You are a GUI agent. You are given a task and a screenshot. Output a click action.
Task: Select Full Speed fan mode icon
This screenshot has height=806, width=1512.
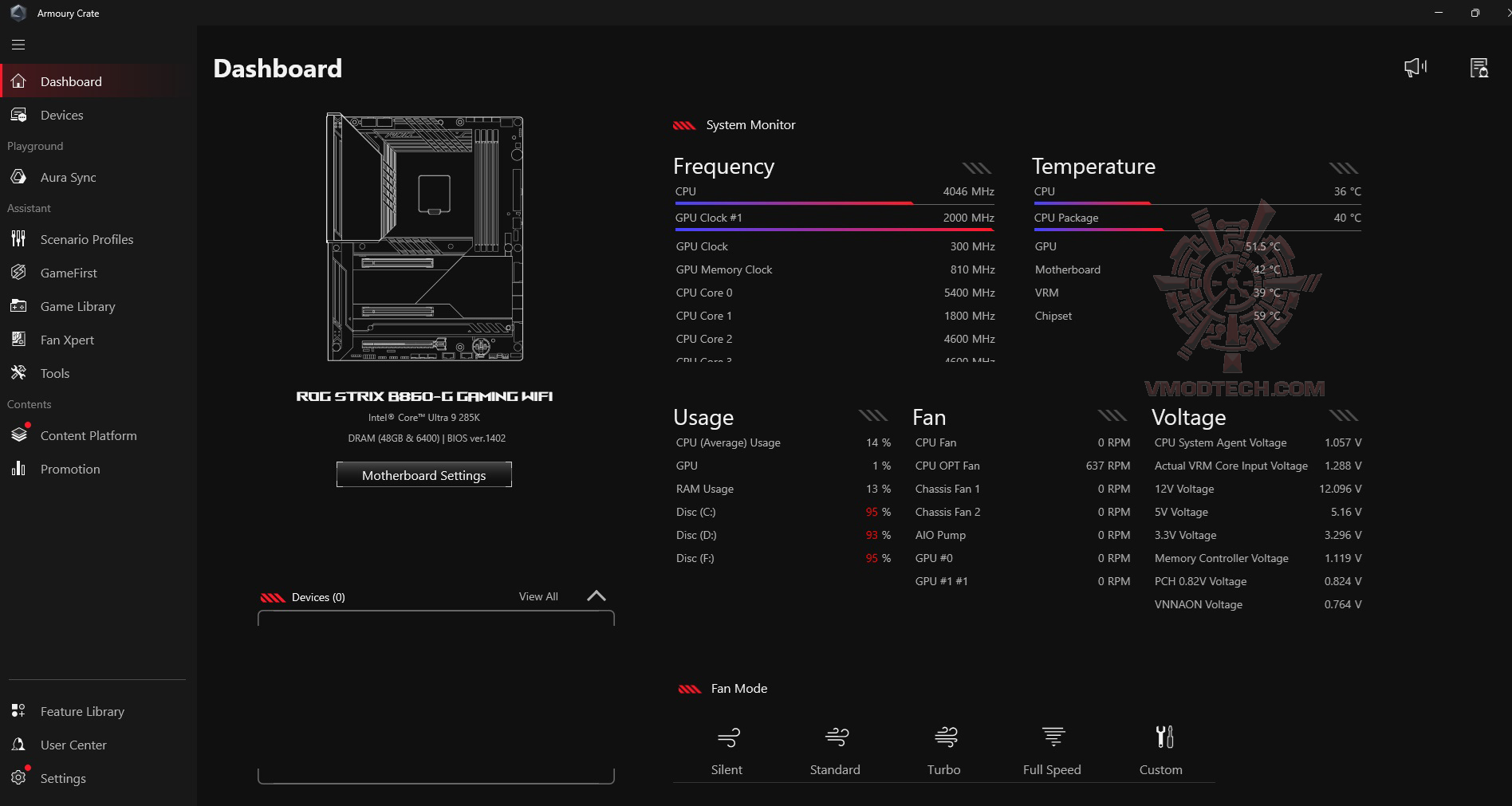pyautogui.click(x=1053, y=737)
